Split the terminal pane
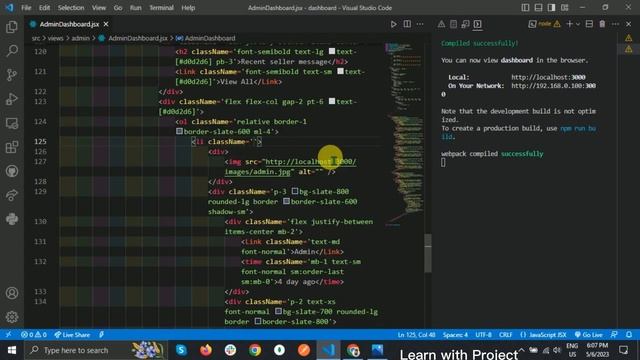640x360 pixels. tap(589, 24)
